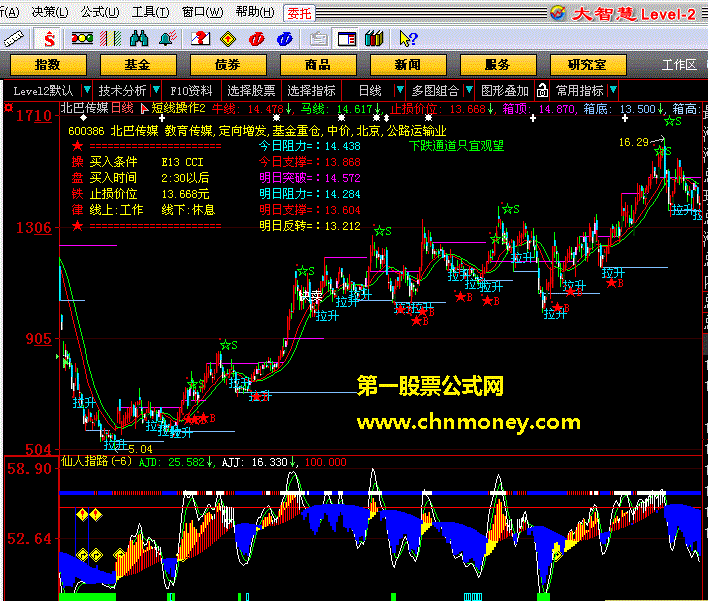
Task: Click the 5.04 low price label
Action: coord(140,449)
